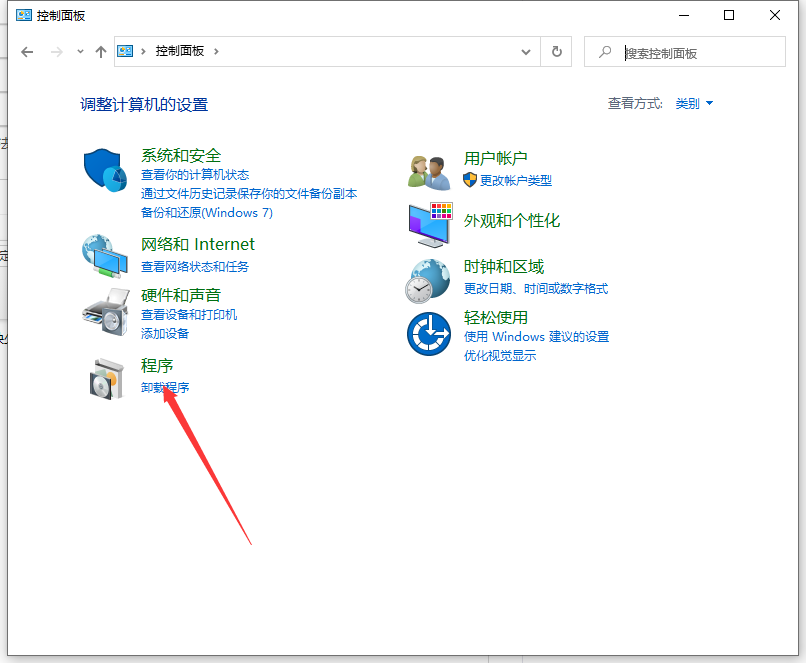Navigate up with the up arrow button
This screenshot has height=663, width=806.
(101, 52)
